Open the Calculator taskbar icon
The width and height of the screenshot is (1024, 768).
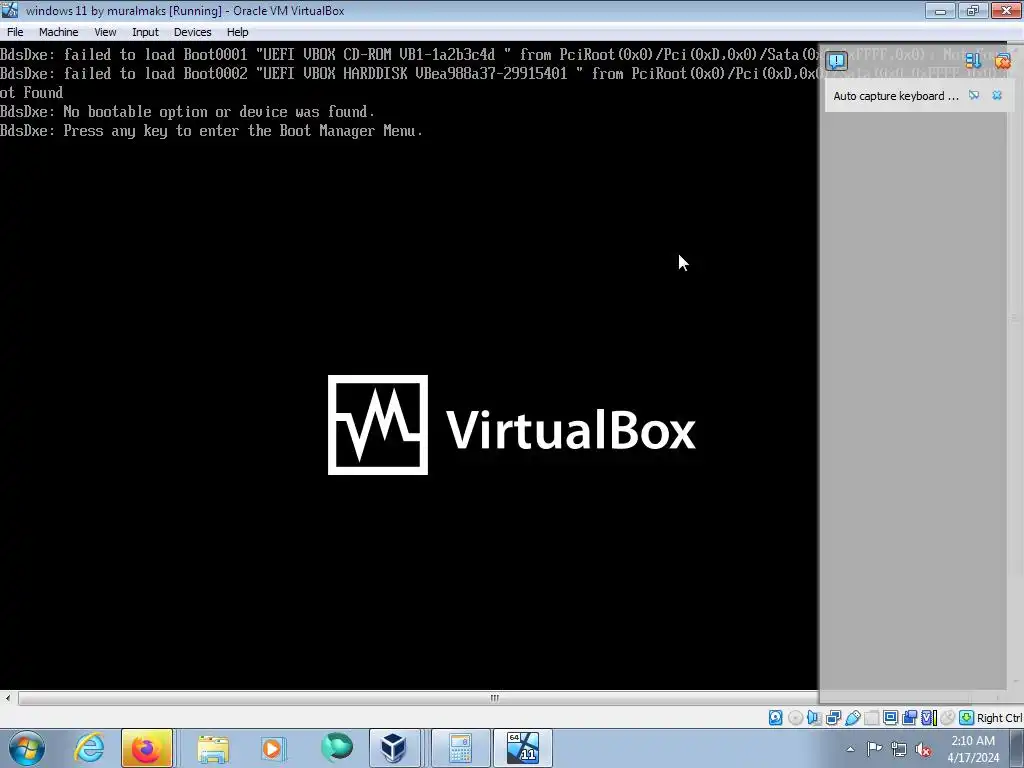pos(460,748)
